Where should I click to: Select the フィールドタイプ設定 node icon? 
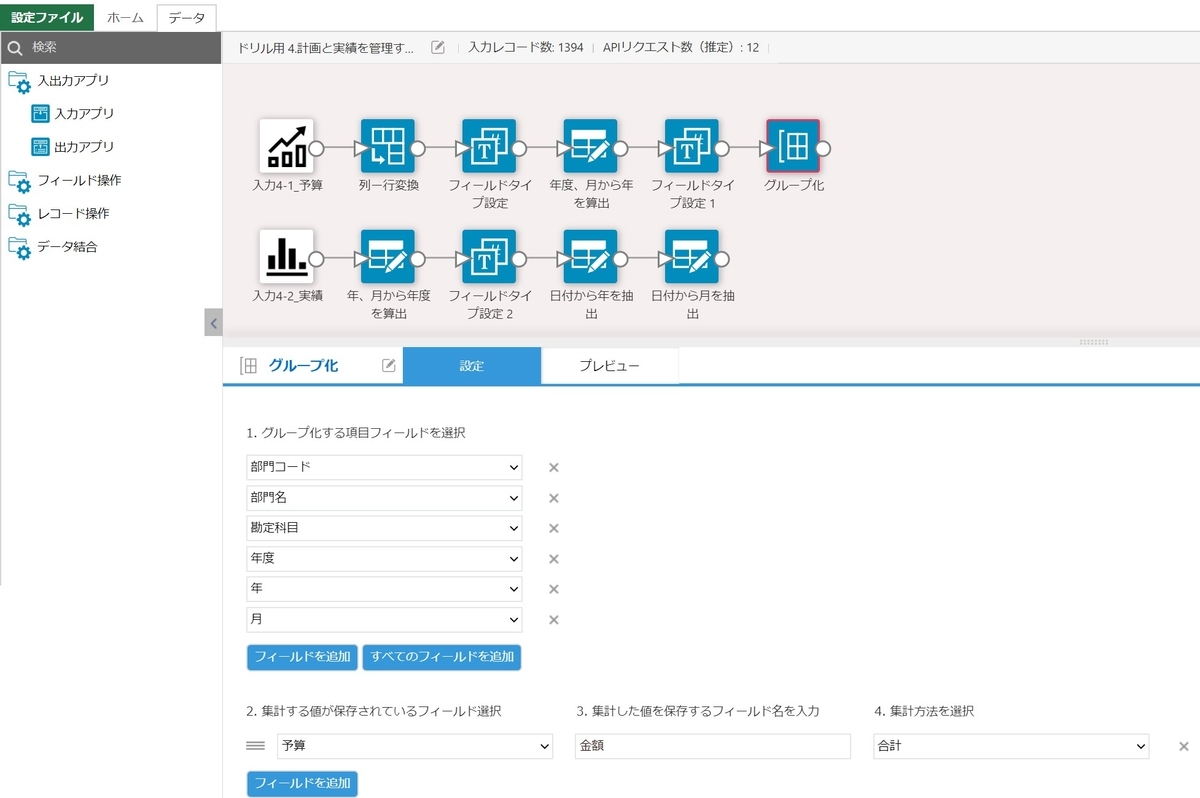click(489, 147)
